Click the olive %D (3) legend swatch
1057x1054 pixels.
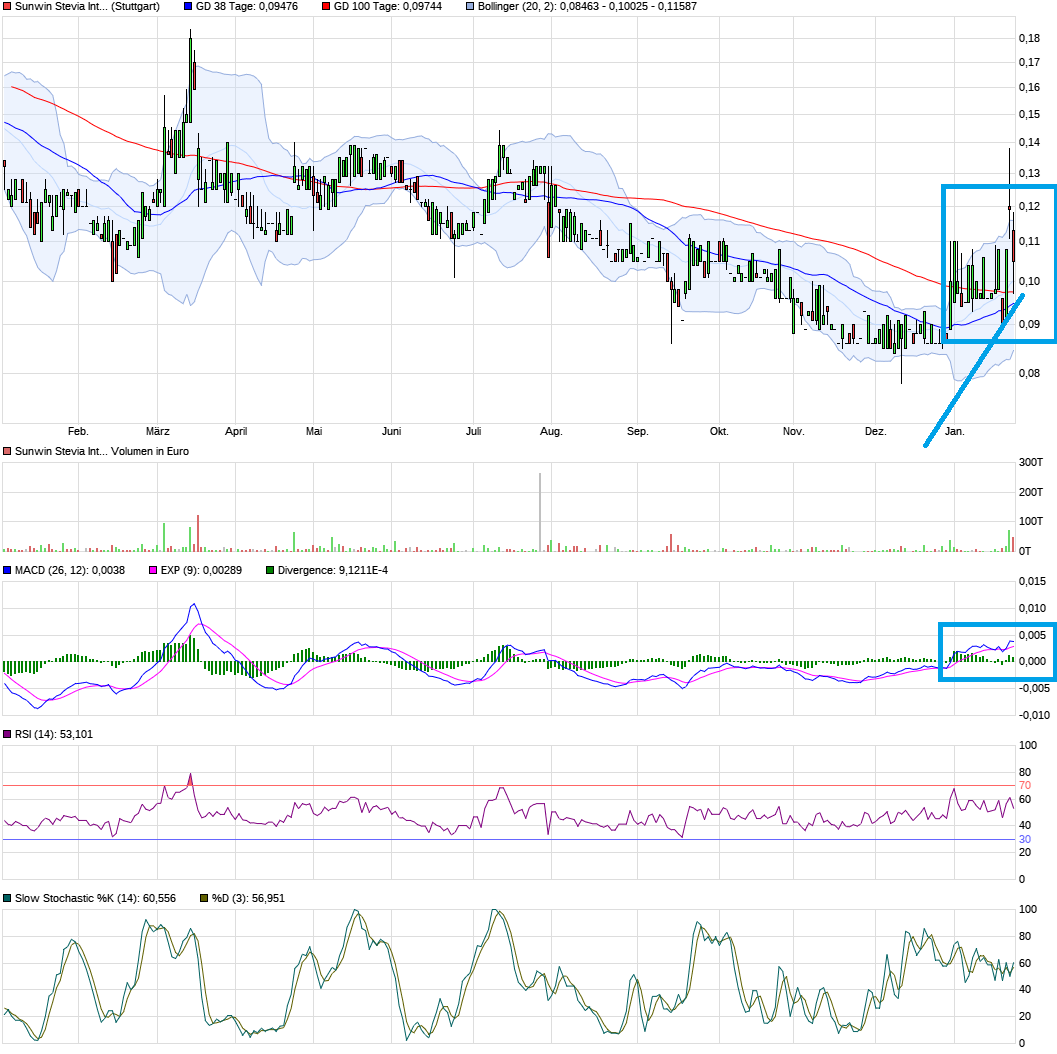(x=204, y=898)
